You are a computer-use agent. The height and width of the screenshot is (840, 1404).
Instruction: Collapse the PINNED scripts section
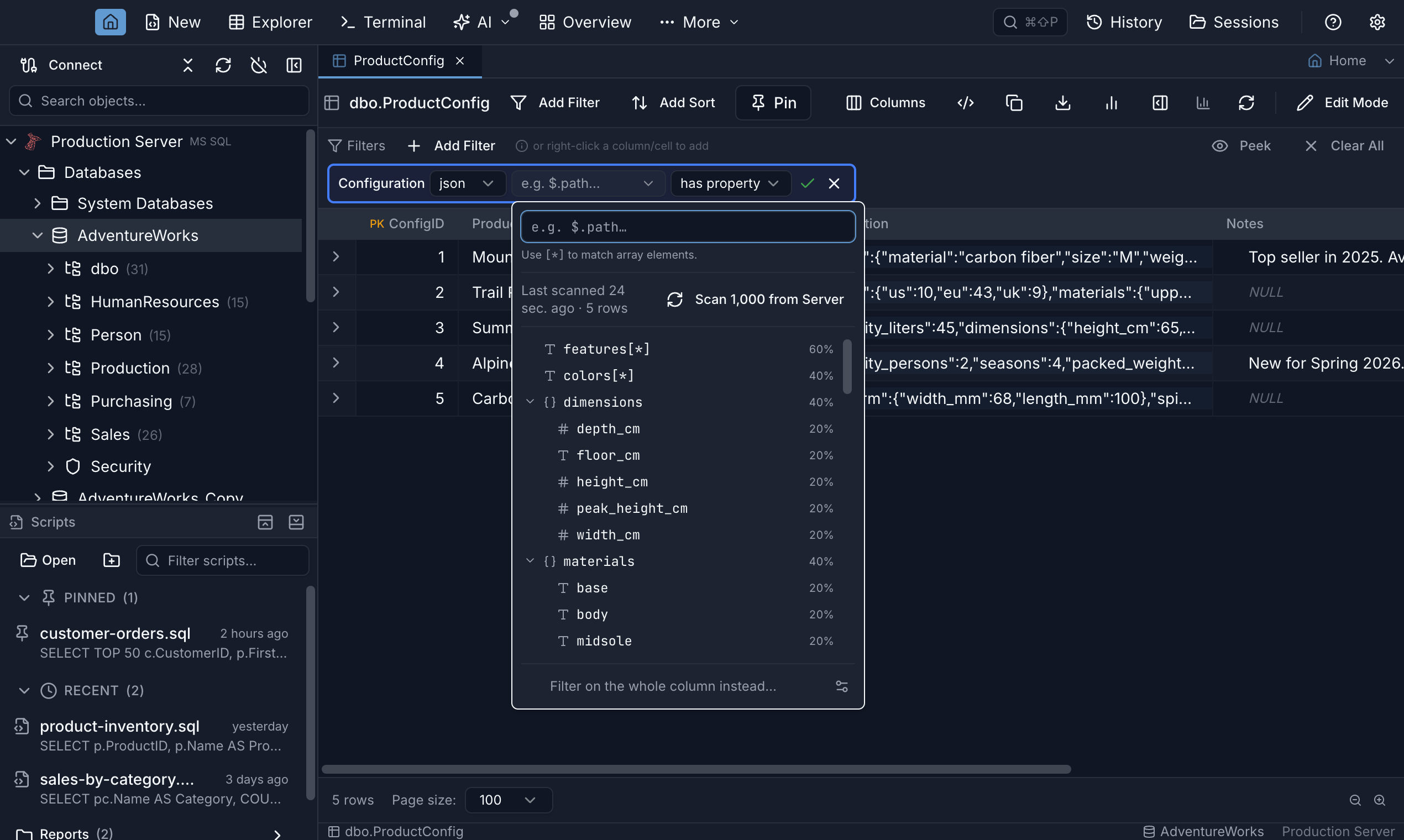[24, 598]
